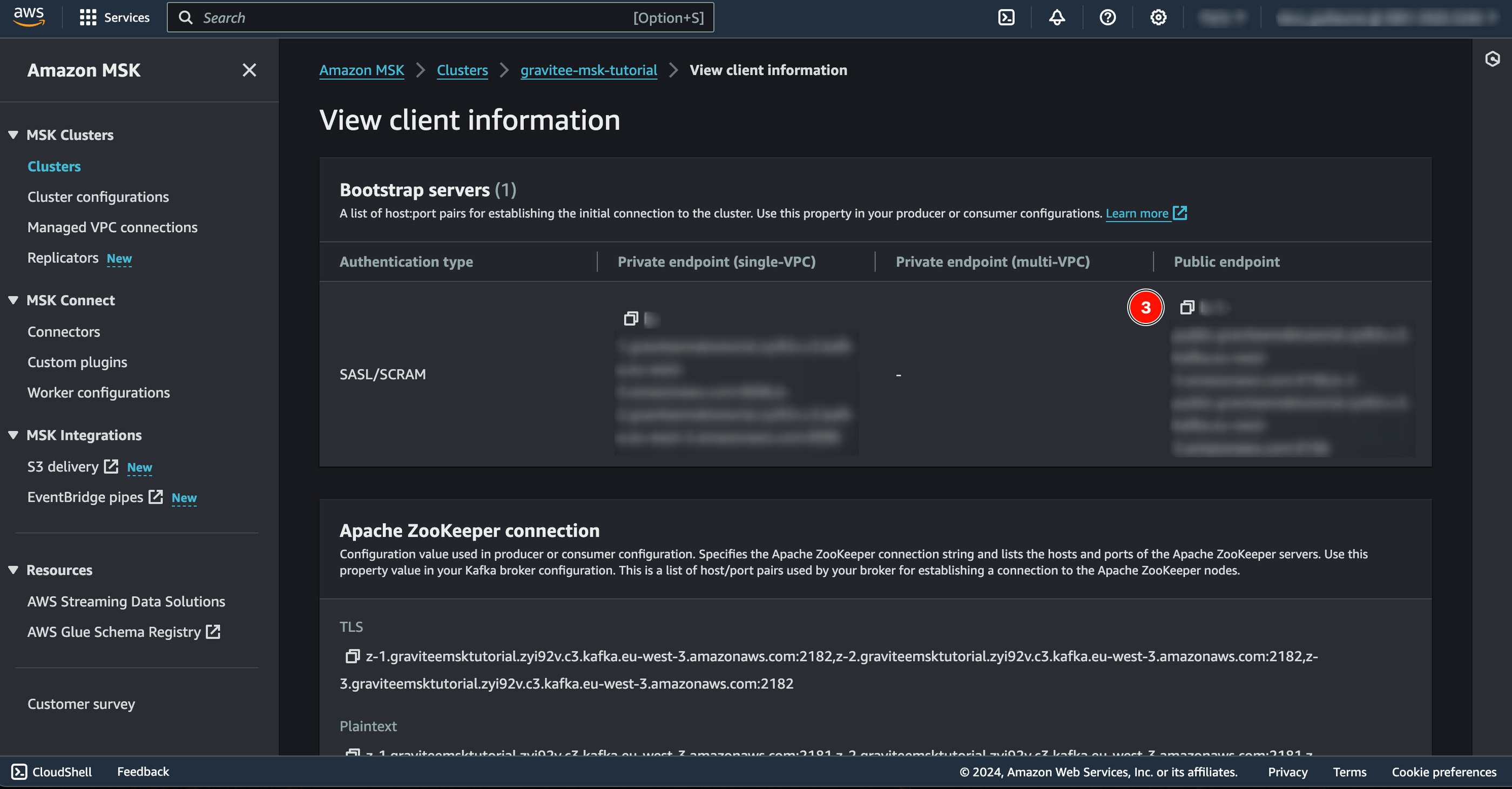Open the blurred account menu
Image resolution: width=1512 pixels, height=789 pixels.
(1388, 18)
